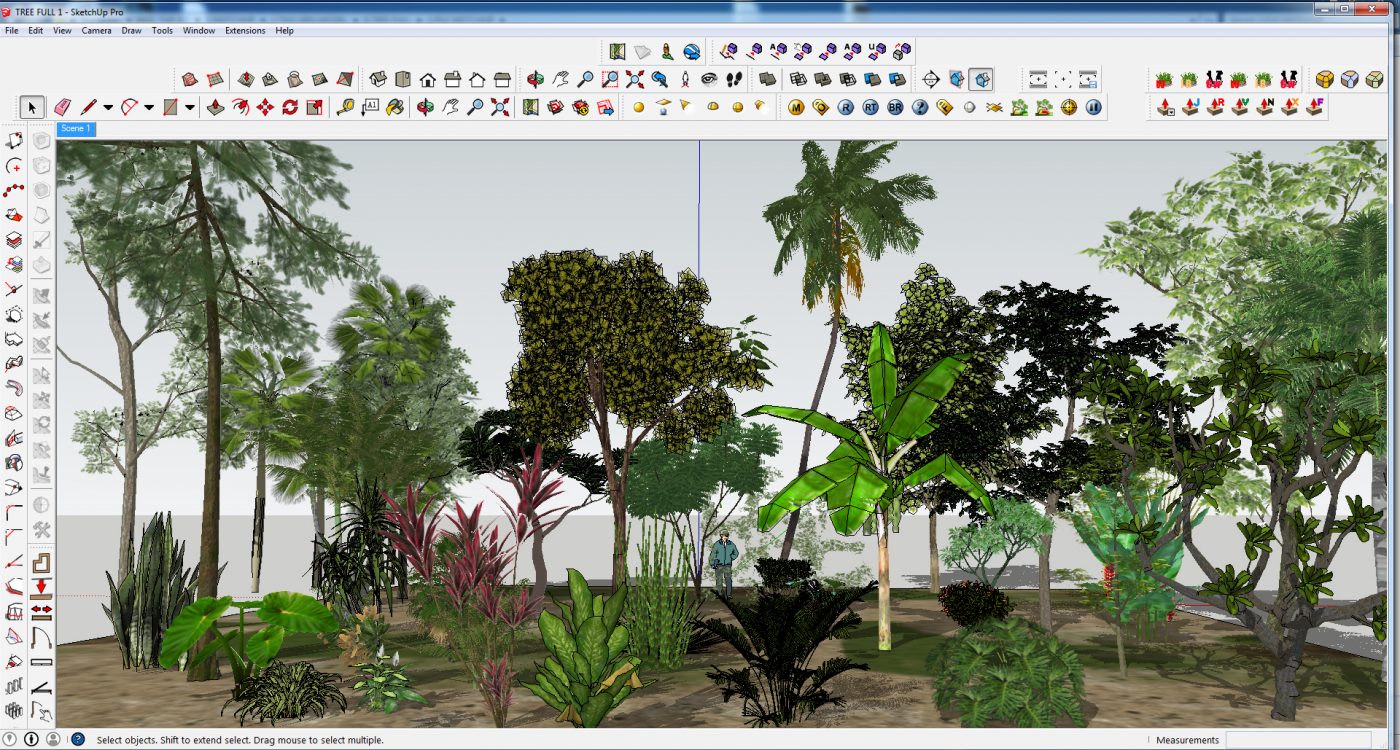Choose the Move tool with red arrows
This screenshot has height=750, width=1400.
click(x=265, y=107)
